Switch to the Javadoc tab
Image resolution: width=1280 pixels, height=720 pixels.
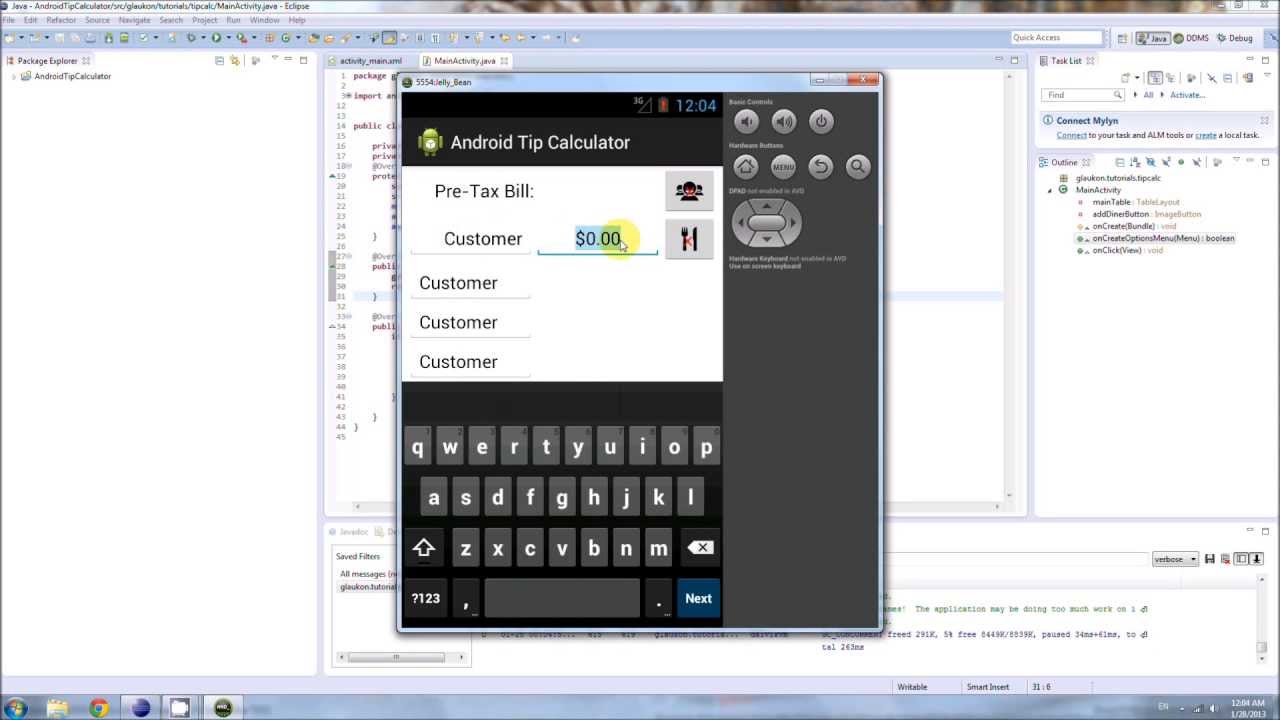(x=354, y=532)
